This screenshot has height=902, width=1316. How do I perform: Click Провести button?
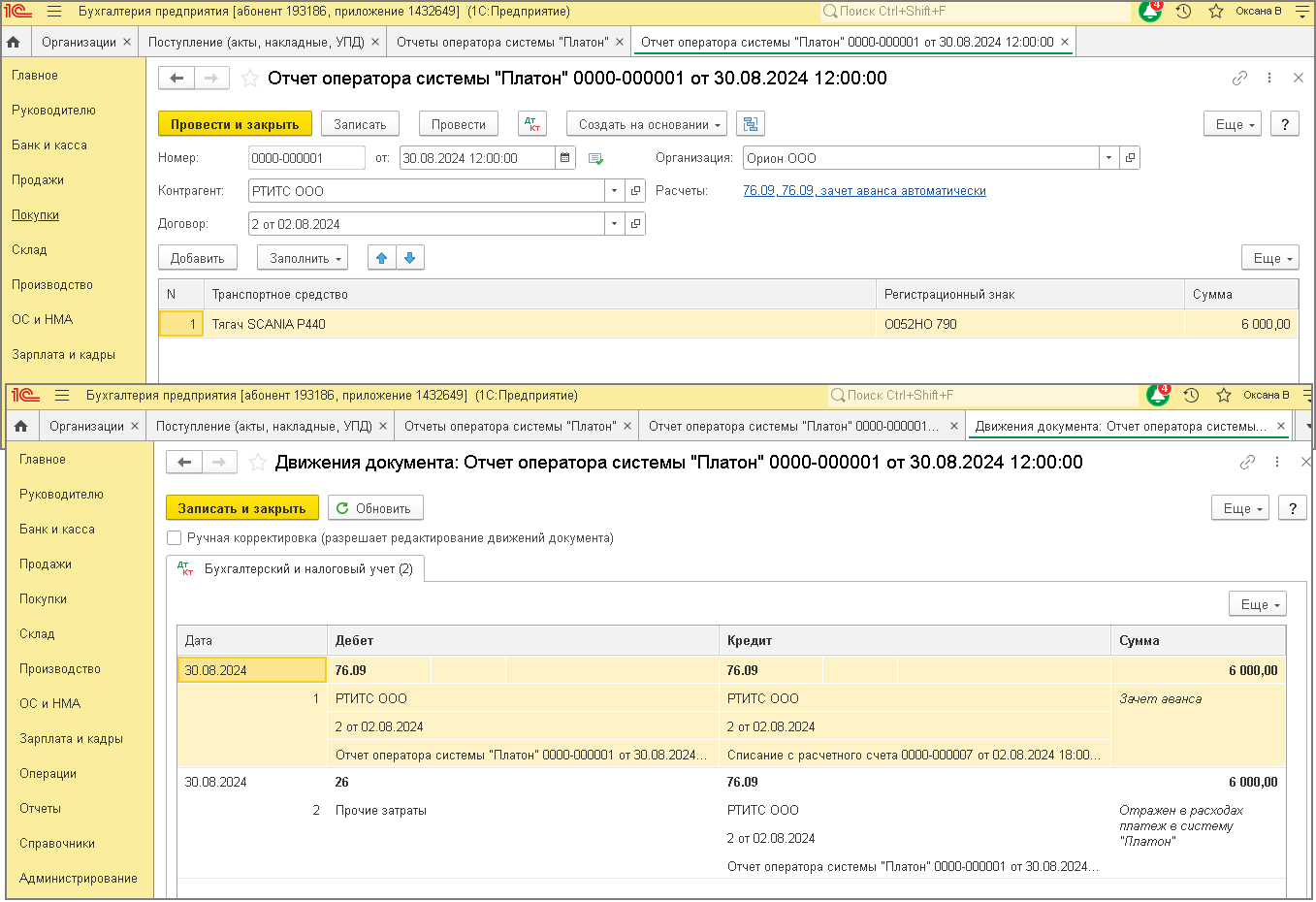tap(459, 124)
